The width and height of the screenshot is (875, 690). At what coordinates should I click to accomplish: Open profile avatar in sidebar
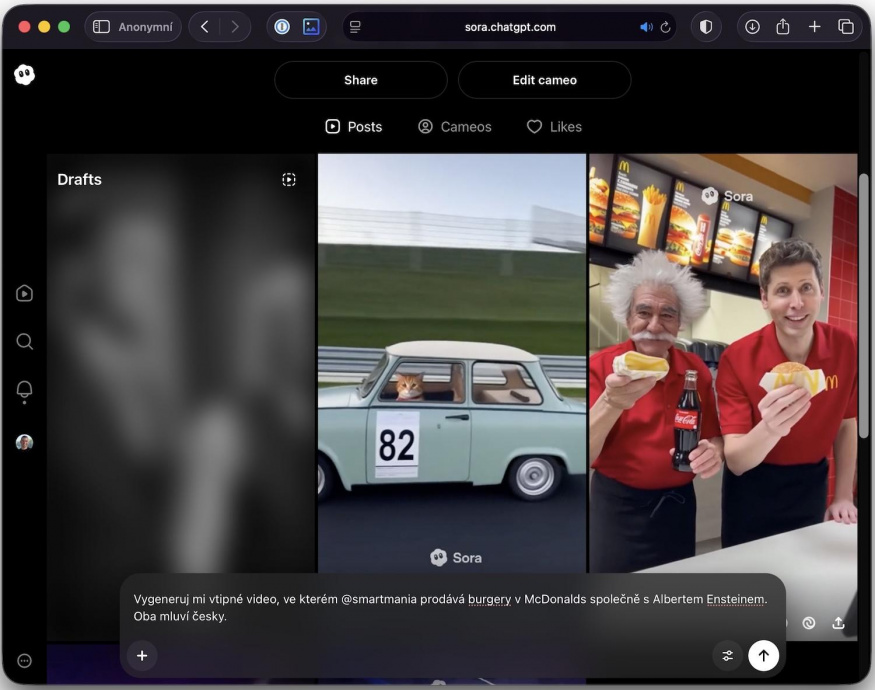coord(25,442)
